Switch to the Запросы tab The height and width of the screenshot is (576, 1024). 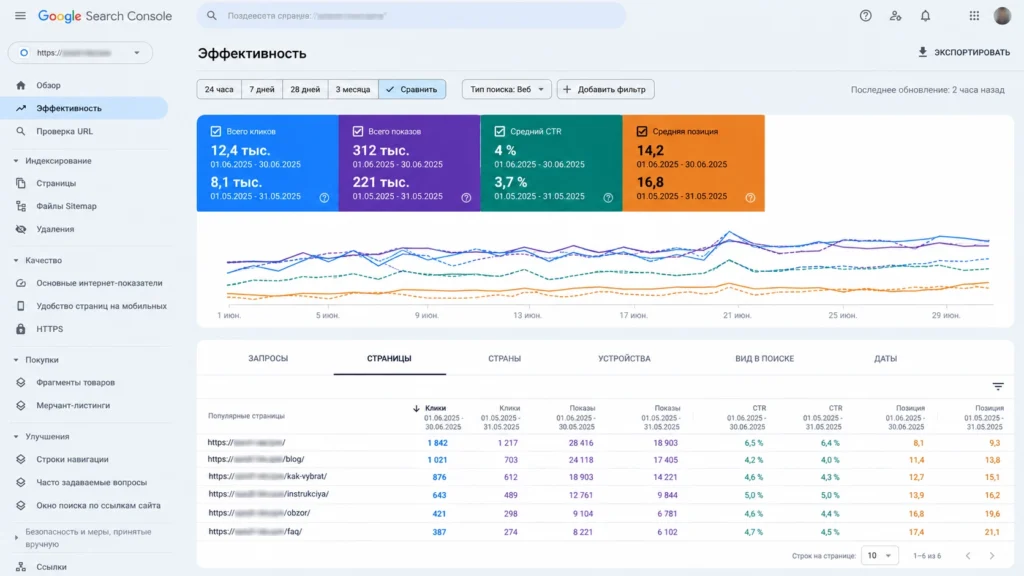coord(268,359)
